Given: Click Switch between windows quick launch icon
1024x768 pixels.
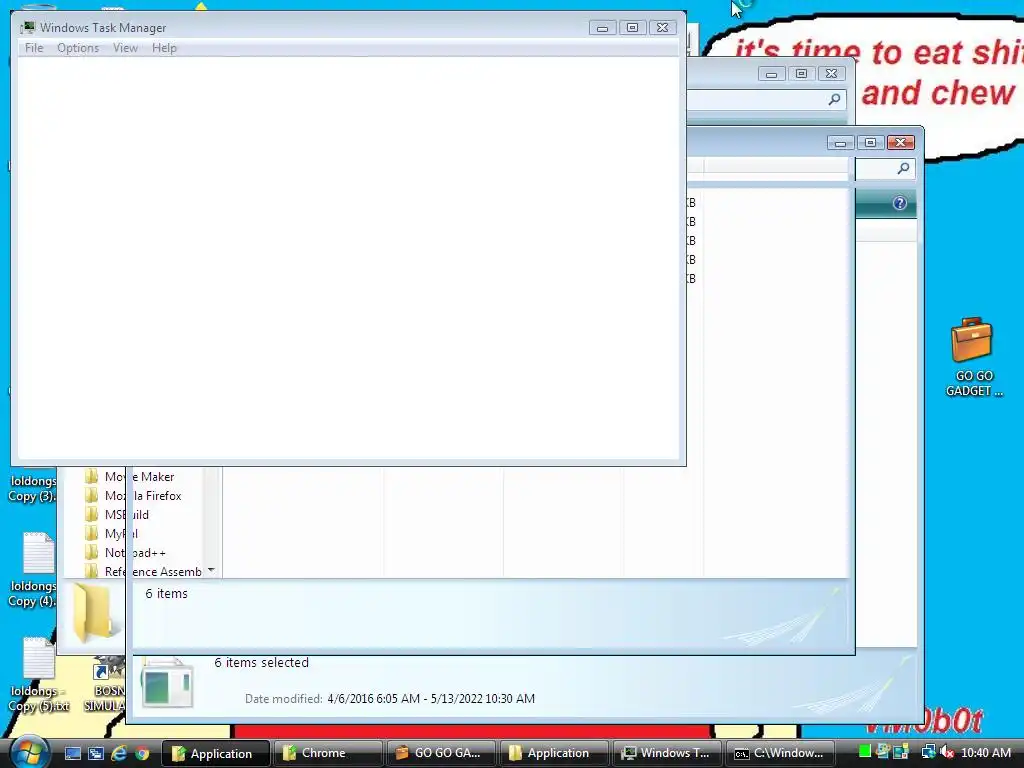Looking at the screenshot, I should pos(95,754).
